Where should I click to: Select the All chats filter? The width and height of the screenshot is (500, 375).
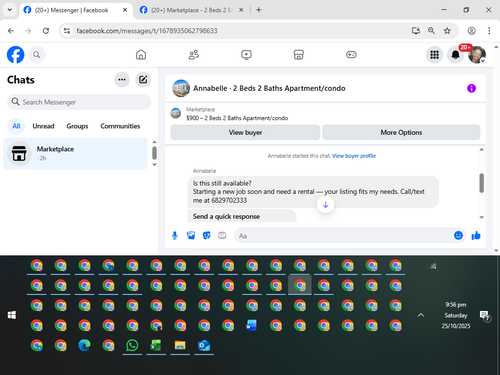pos(16,126)
